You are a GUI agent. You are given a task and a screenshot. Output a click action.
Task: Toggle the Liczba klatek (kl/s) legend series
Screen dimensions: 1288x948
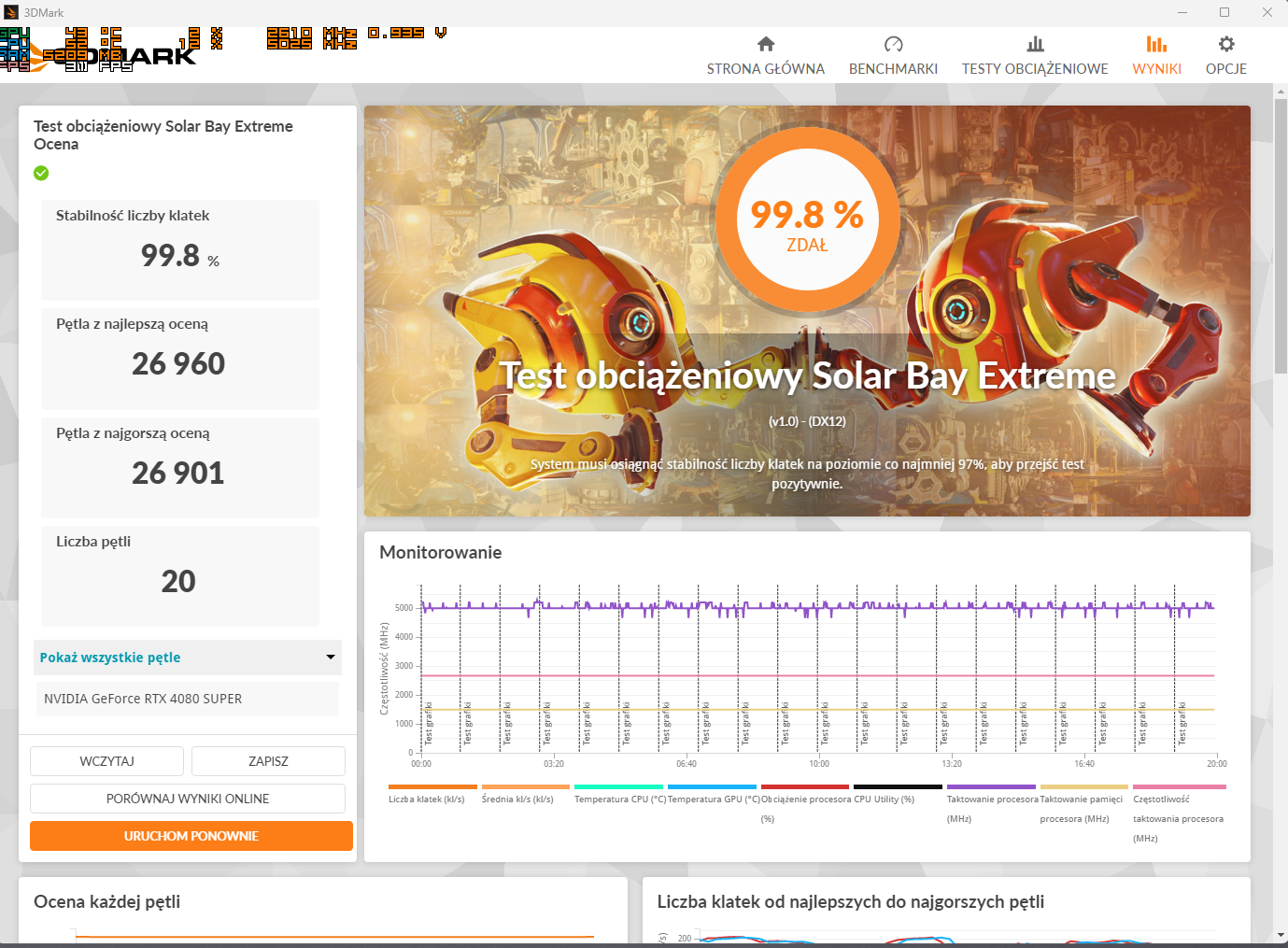pyautogui.click(x=427, y=799)
